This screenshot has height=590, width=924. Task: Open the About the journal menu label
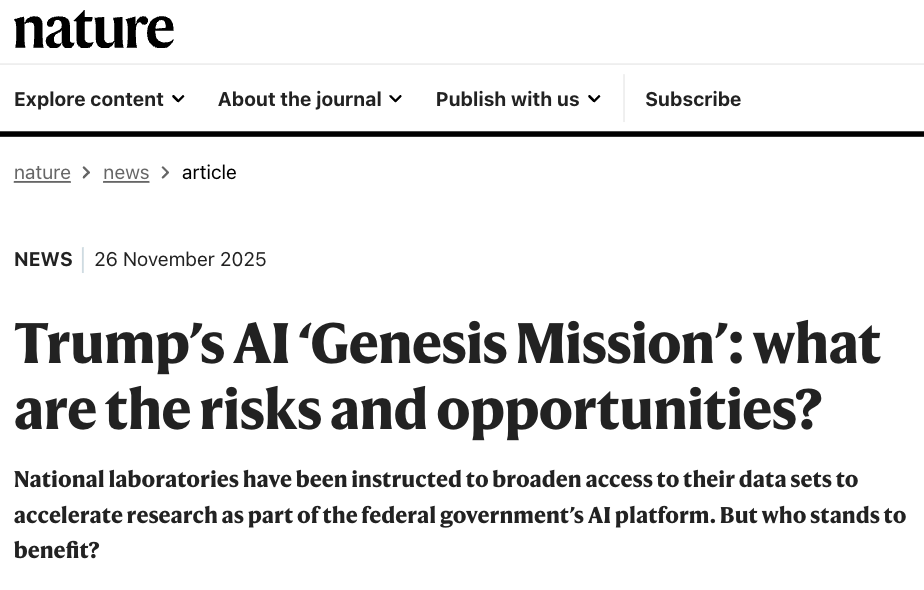coord(299,99)
